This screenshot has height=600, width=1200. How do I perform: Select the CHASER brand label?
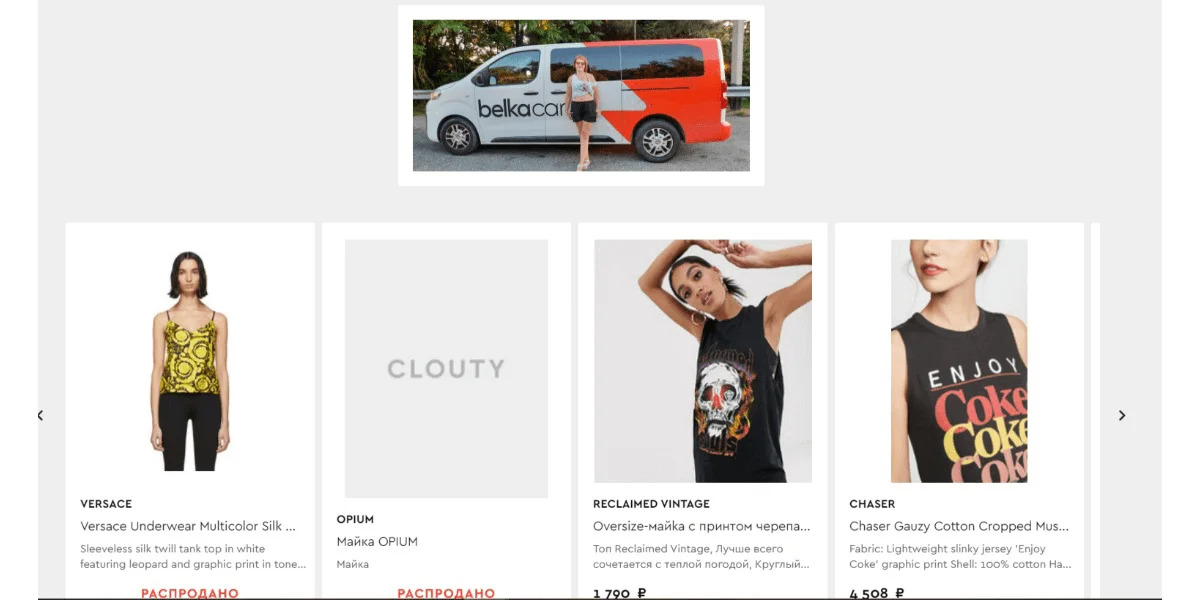(872, 504)
